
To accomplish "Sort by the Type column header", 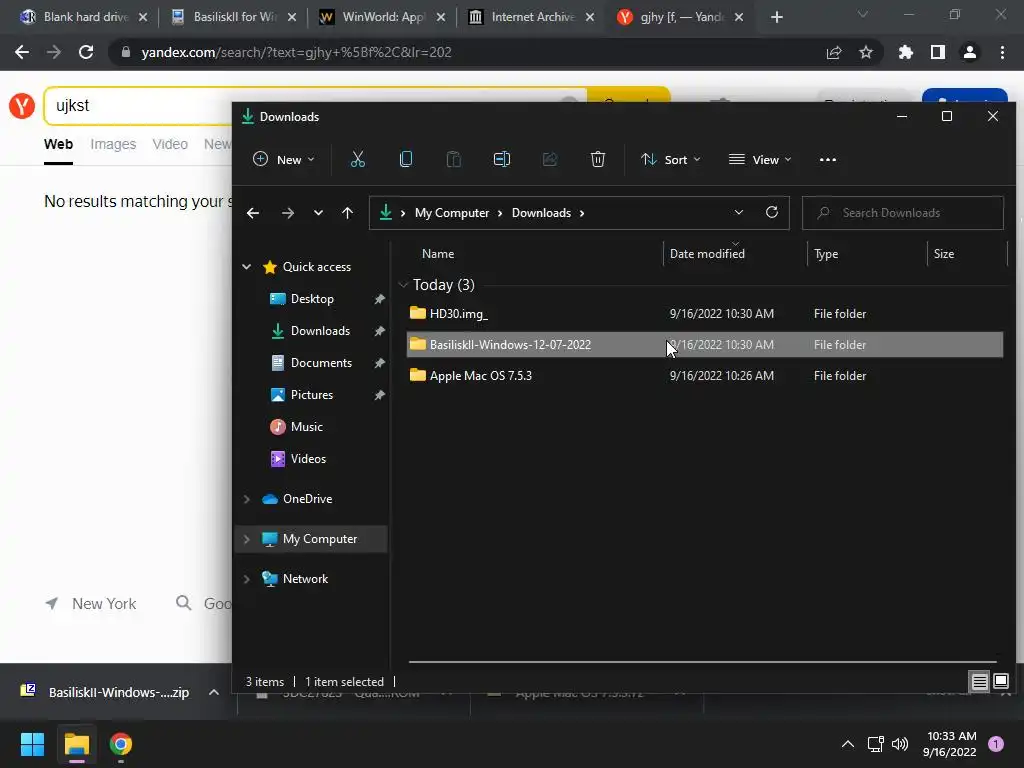I will click(825, 253).
